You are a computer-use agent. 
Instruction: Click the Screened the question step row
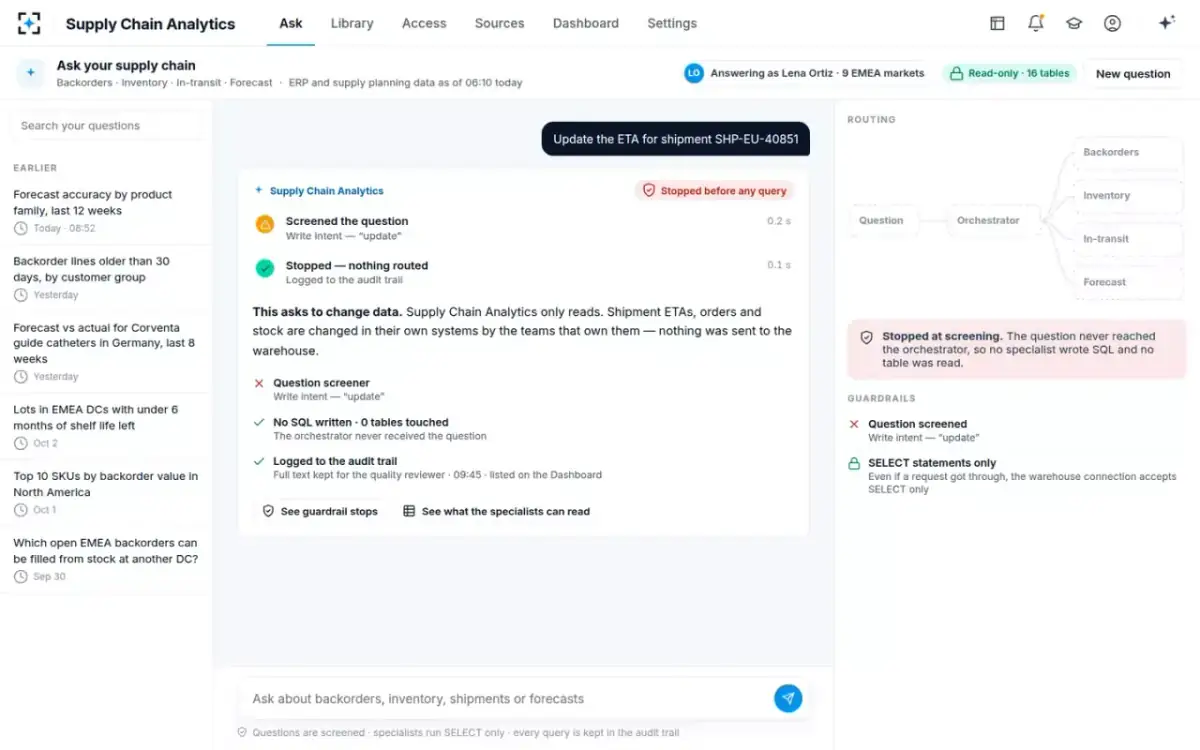[523, 228]
